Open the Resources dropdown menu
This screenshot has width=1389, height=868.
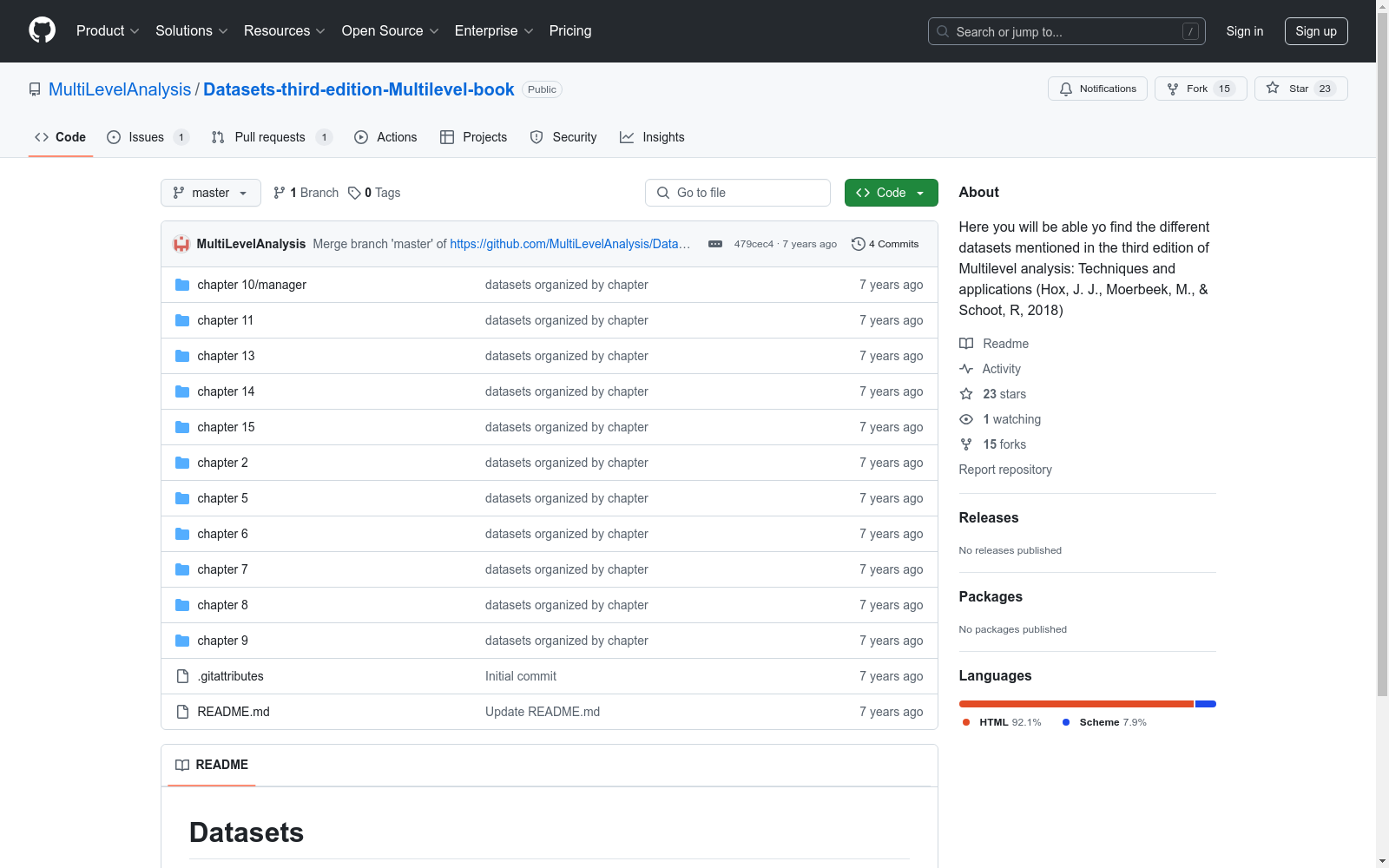285,30
